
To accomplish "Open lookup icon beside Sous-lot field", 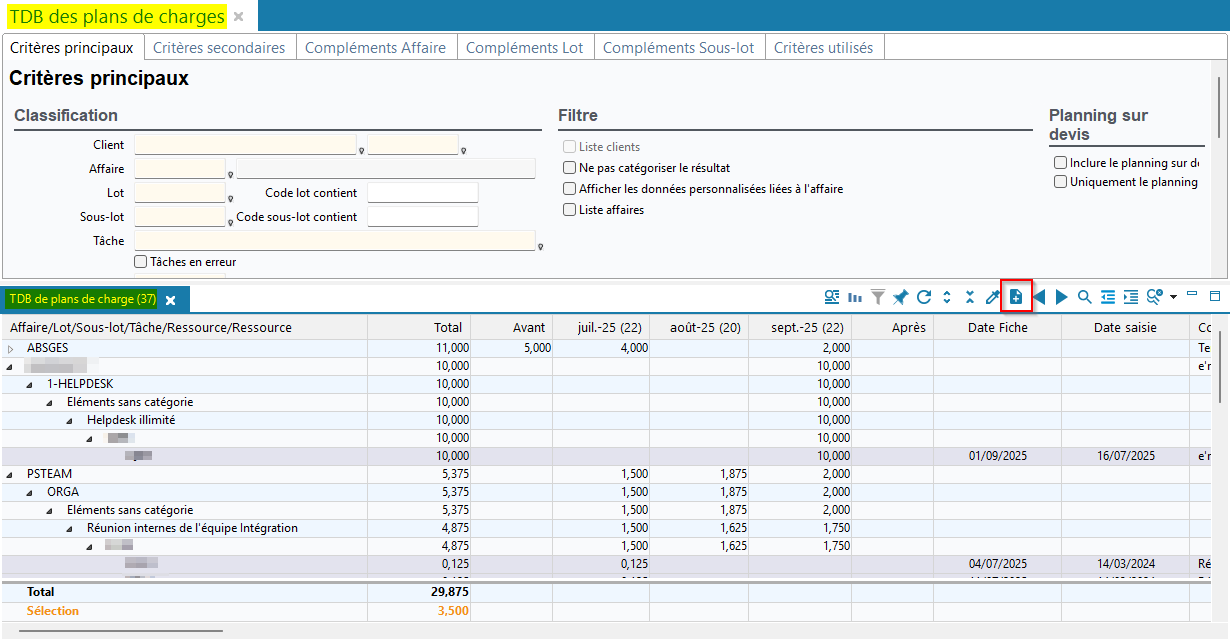I will (230, 223).
